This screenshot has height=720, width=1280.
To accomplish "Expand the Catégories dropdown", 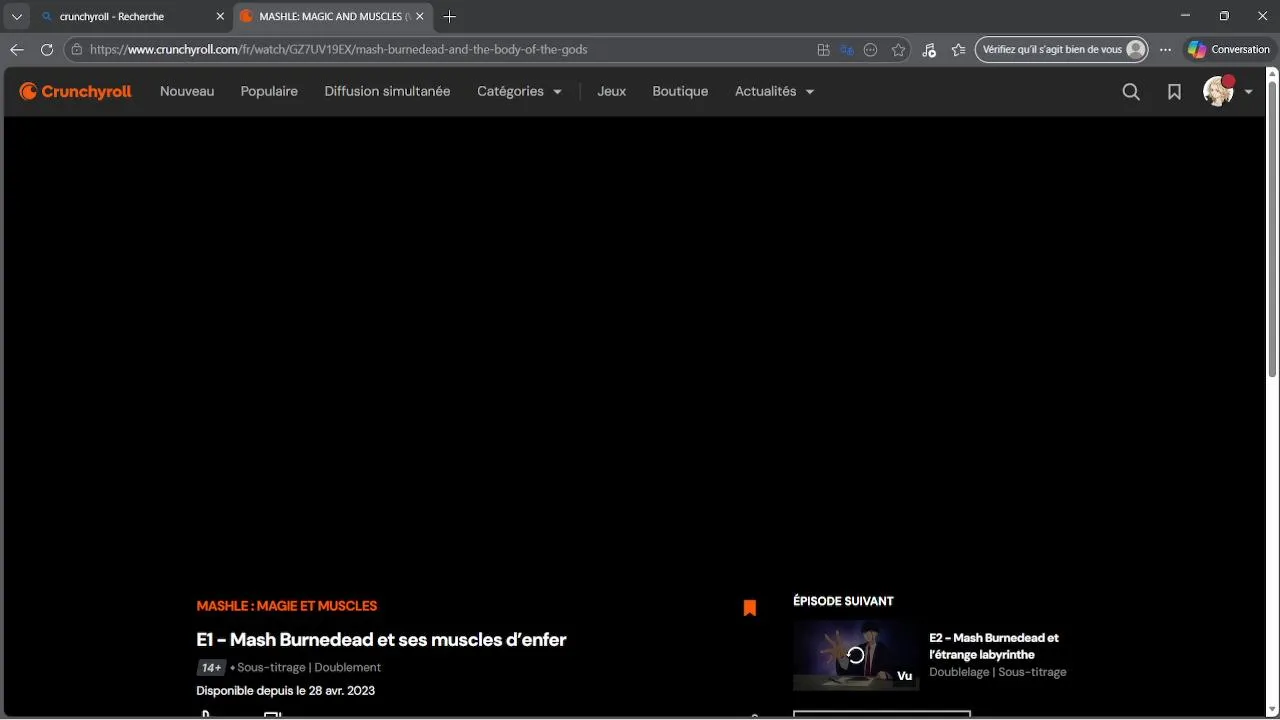I will tap(519, 91).
